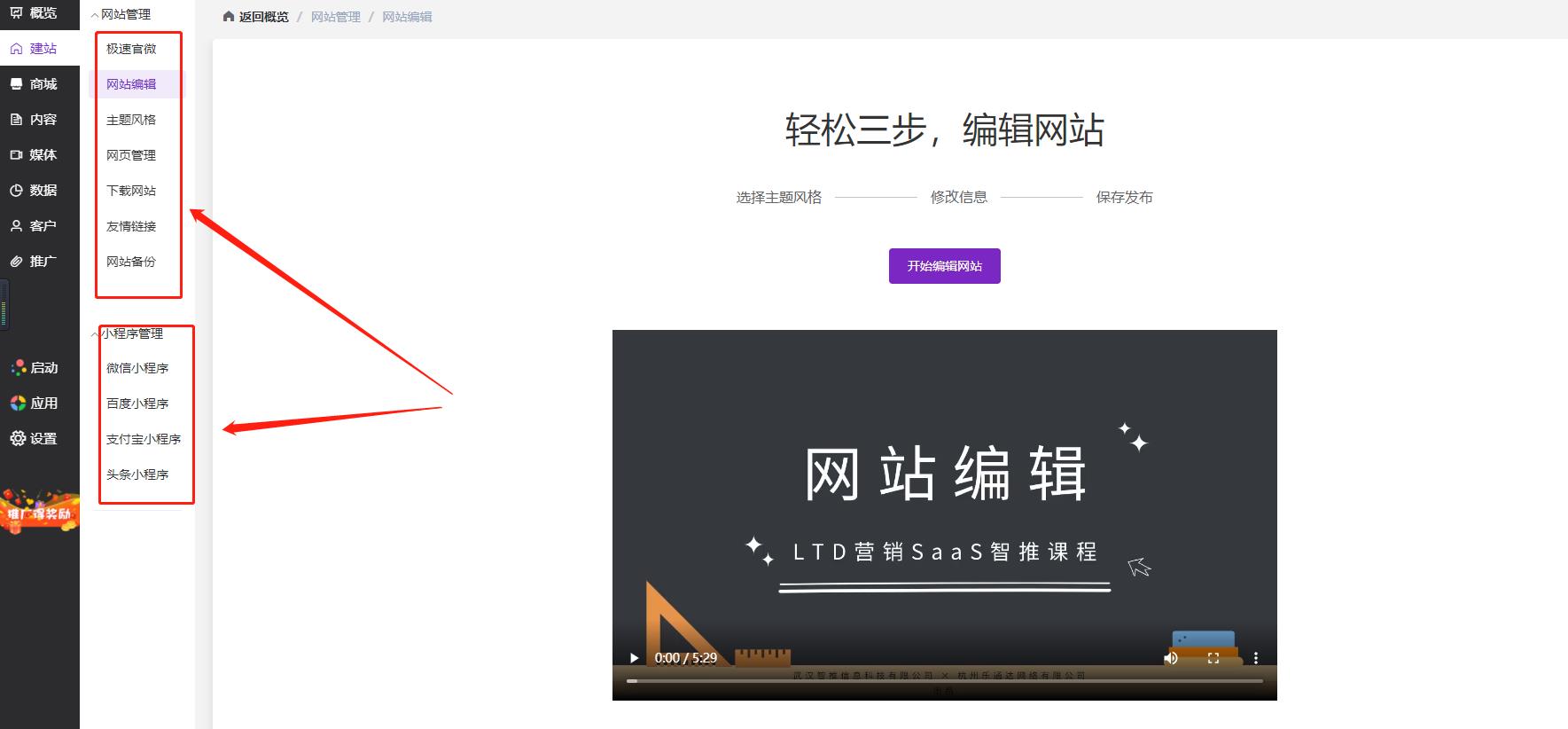Open the 支付宝小程序 menu item
This screenshot has width=1568, height=729.
click(144, 439)
